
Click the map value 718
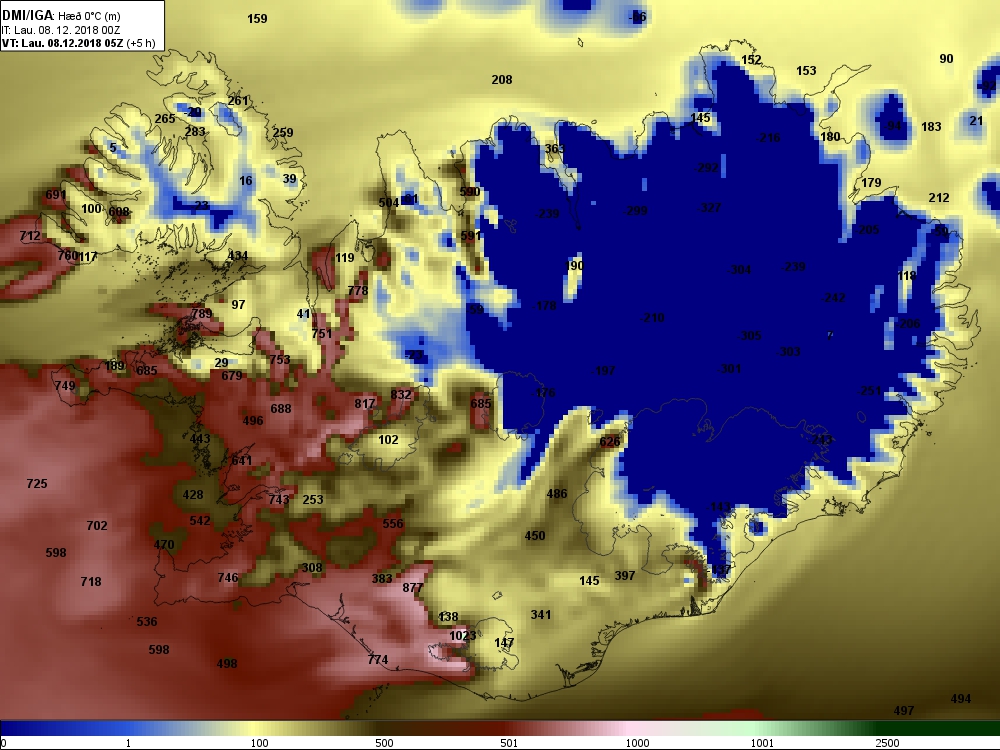tap(91, 582)
